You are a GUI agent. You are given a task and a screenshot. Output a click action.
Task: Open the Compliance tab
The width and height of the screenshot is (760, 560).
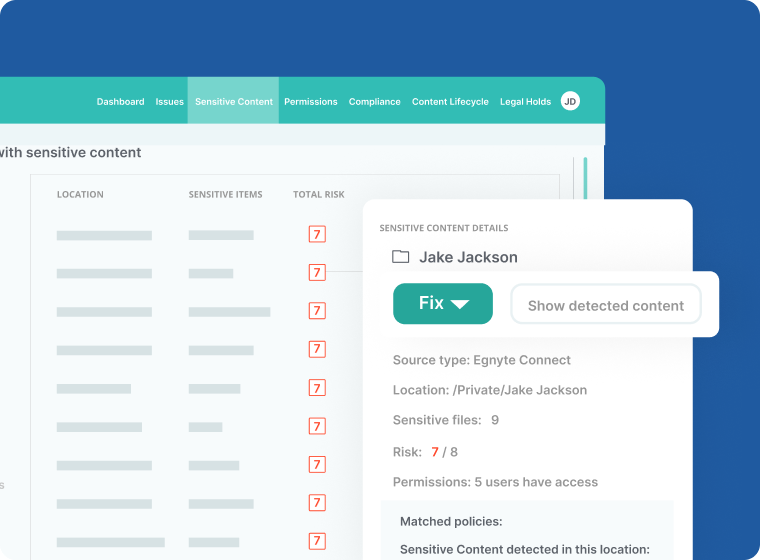coord(375,102)
